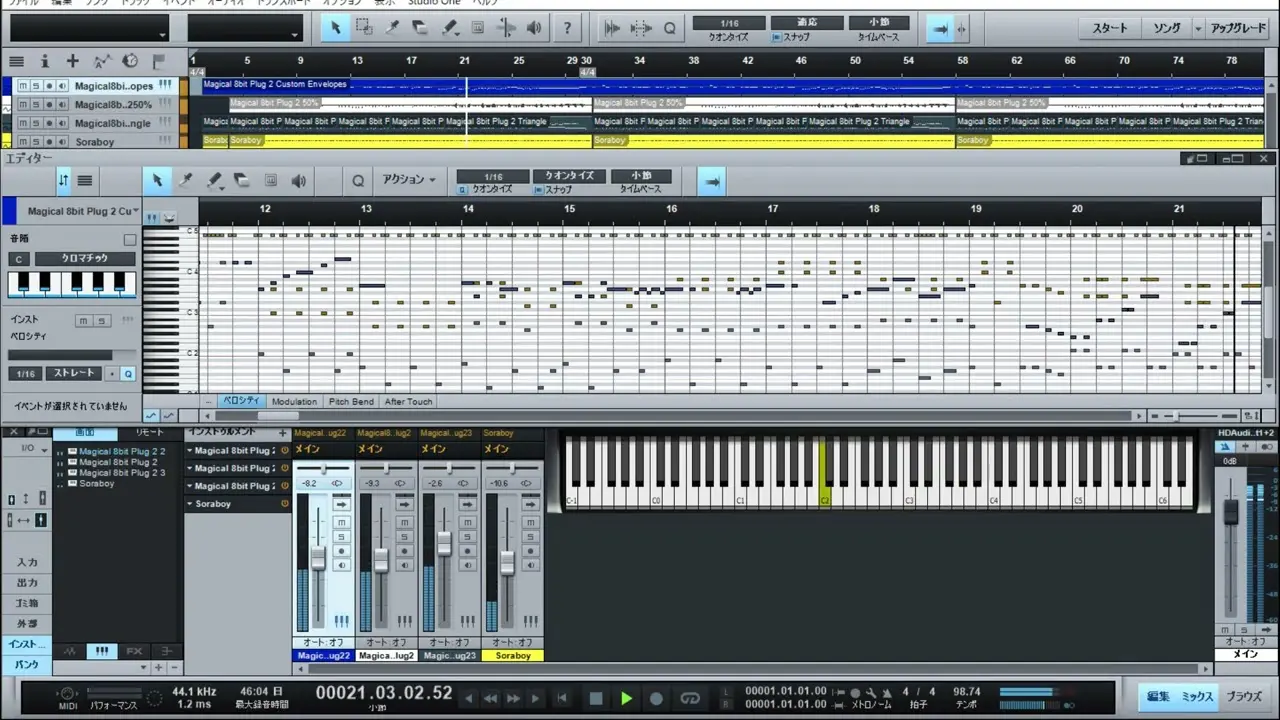Toggle autoscroll button in main toolbar
1280x720 pixels.
pyautogui.click(x=939, y=29)
